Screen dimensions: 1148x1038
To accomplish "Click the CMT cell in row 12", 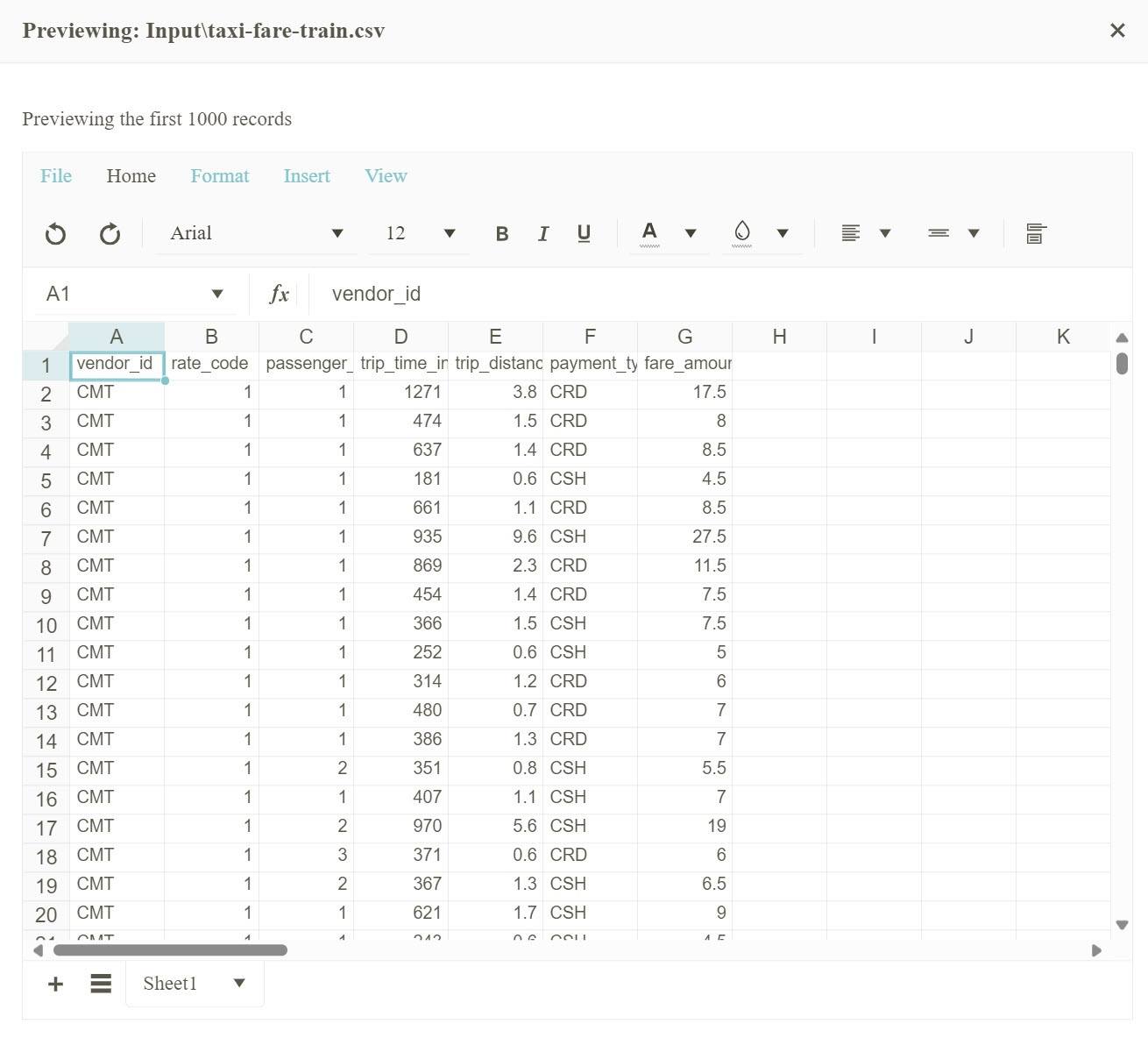I will (117, 683).
